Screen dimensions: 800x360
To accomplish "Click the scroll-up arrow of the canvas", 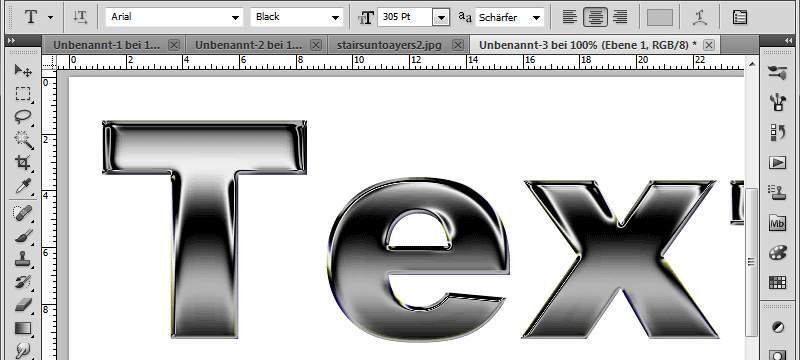I will (751, 64).
